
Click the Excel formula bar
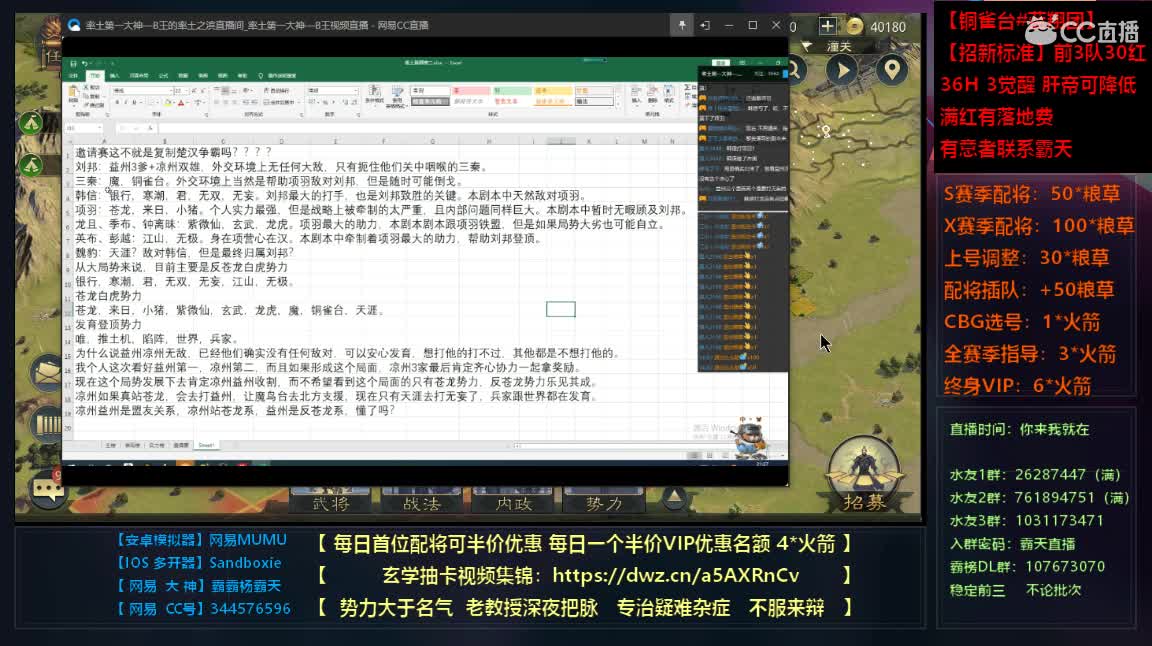(426, 128)
